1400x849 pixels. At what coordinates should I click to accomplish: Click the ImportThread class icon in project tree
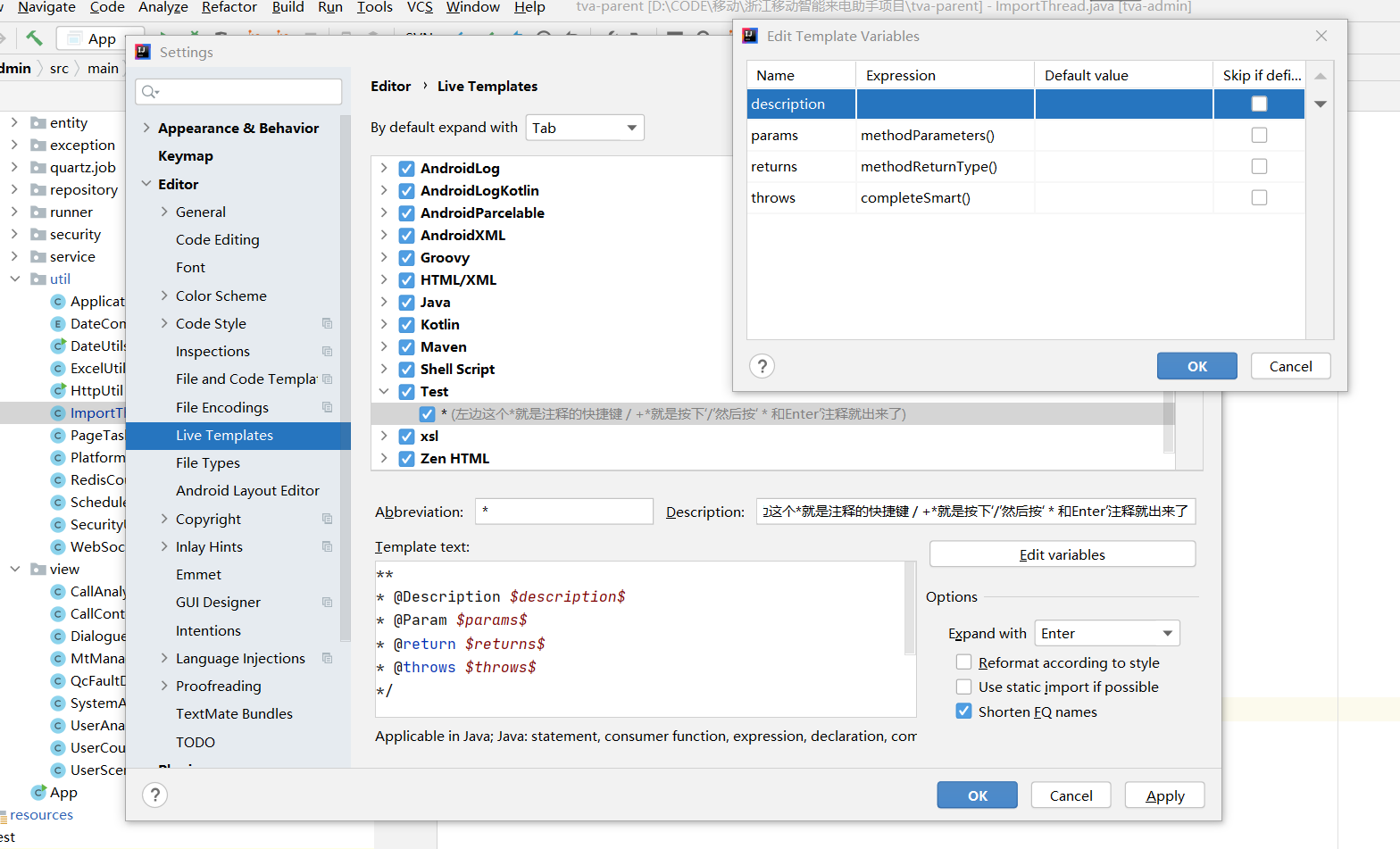[x=59, y=412]
